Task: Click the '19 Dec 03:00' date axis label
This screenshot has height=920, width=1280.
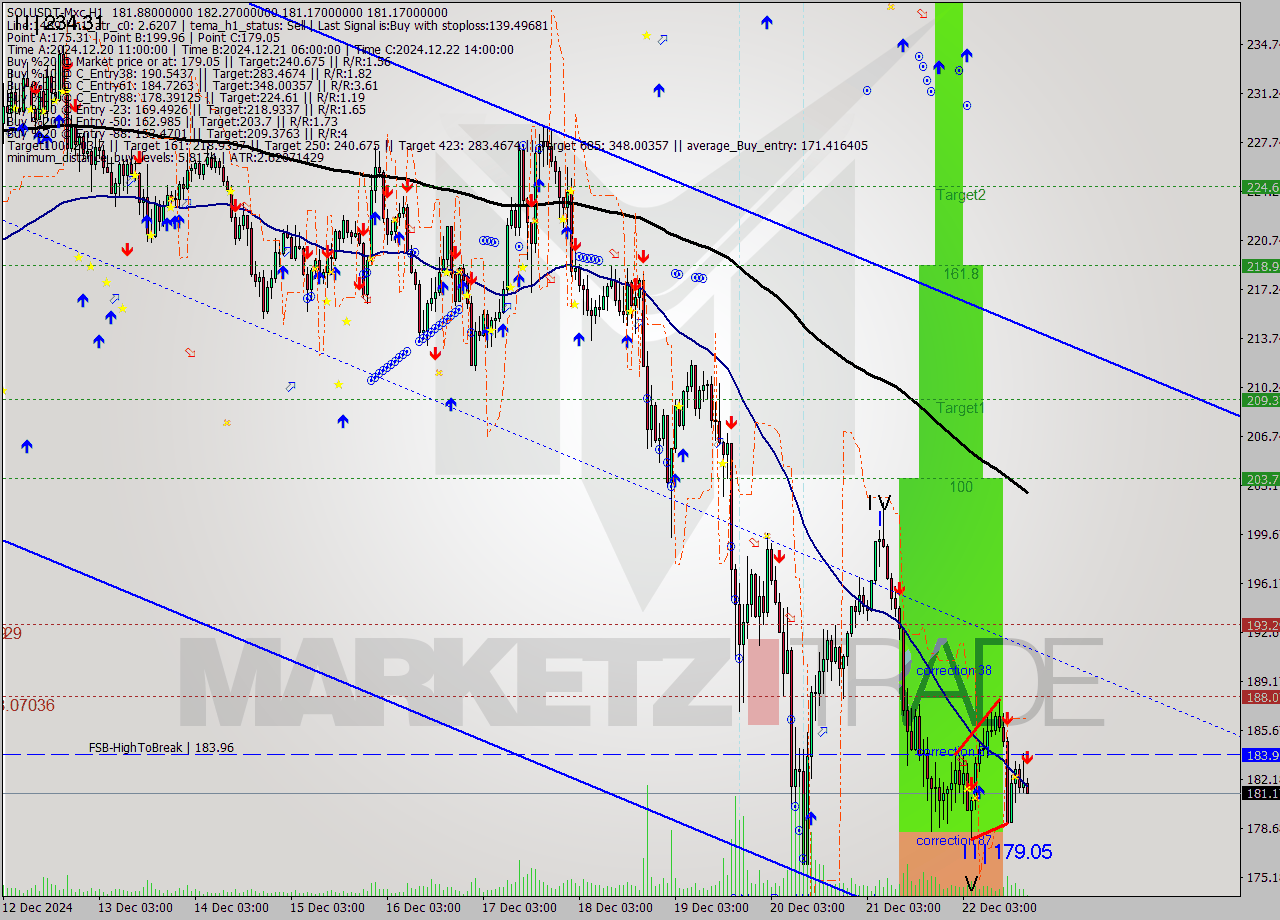Action: point(712,907)
